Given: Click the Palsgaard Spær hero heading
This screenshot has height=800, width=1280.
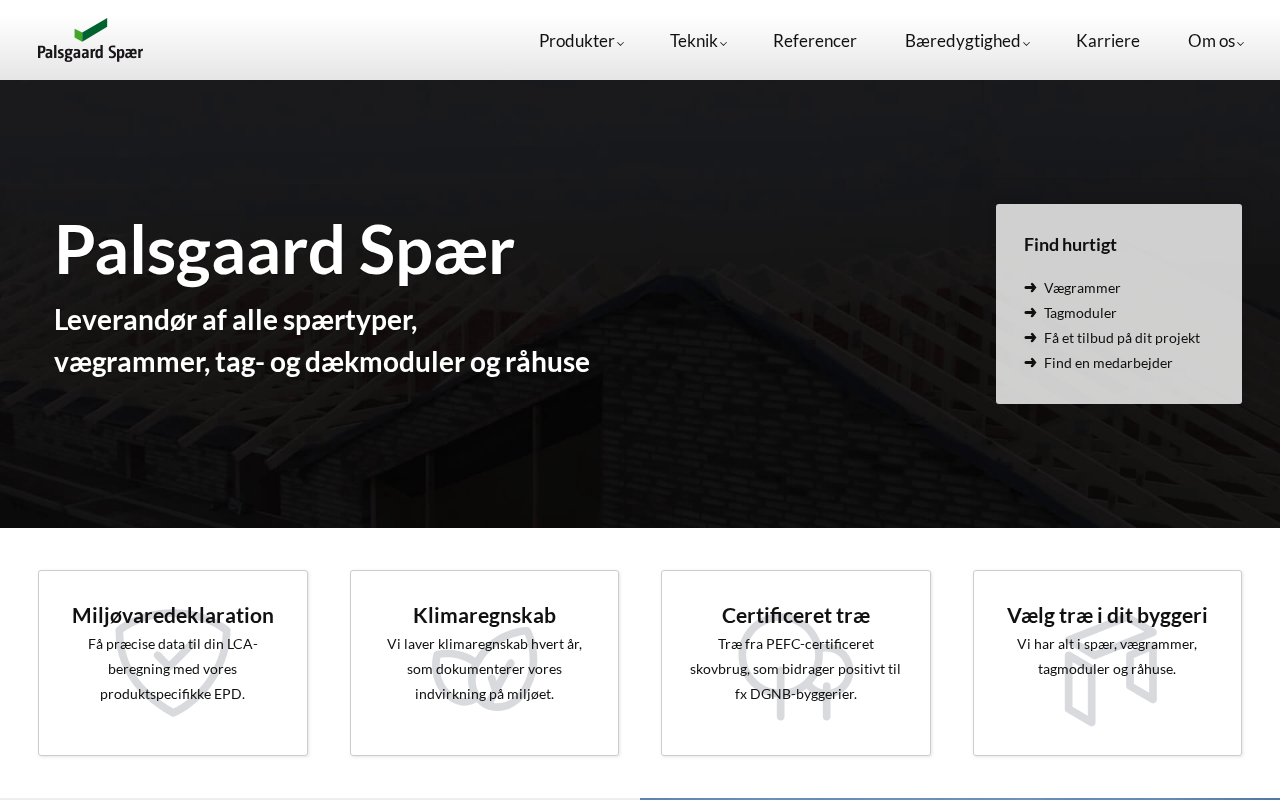Looking at the screenshot, I should (284, 249).
